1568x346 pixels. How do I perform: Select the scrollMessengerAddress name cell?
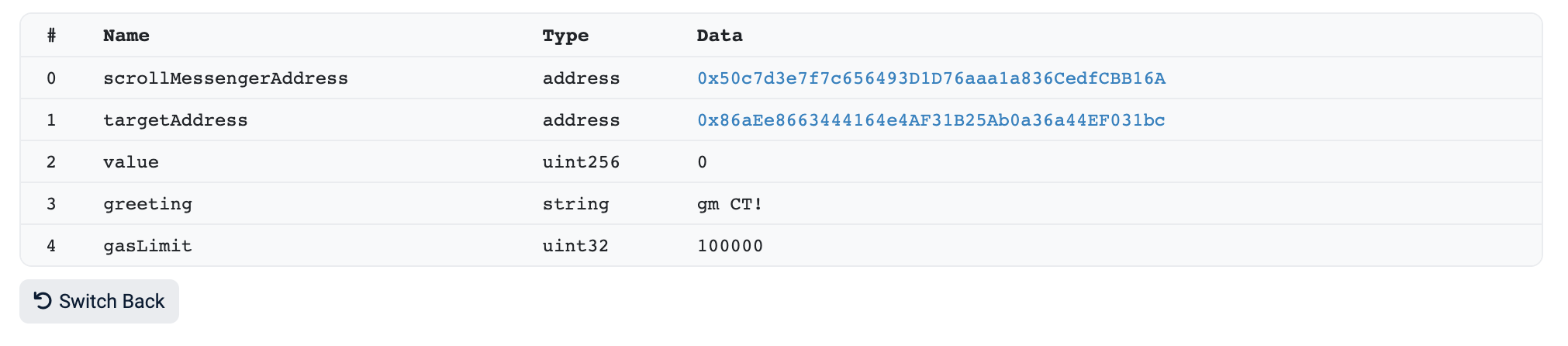[226, 78]
